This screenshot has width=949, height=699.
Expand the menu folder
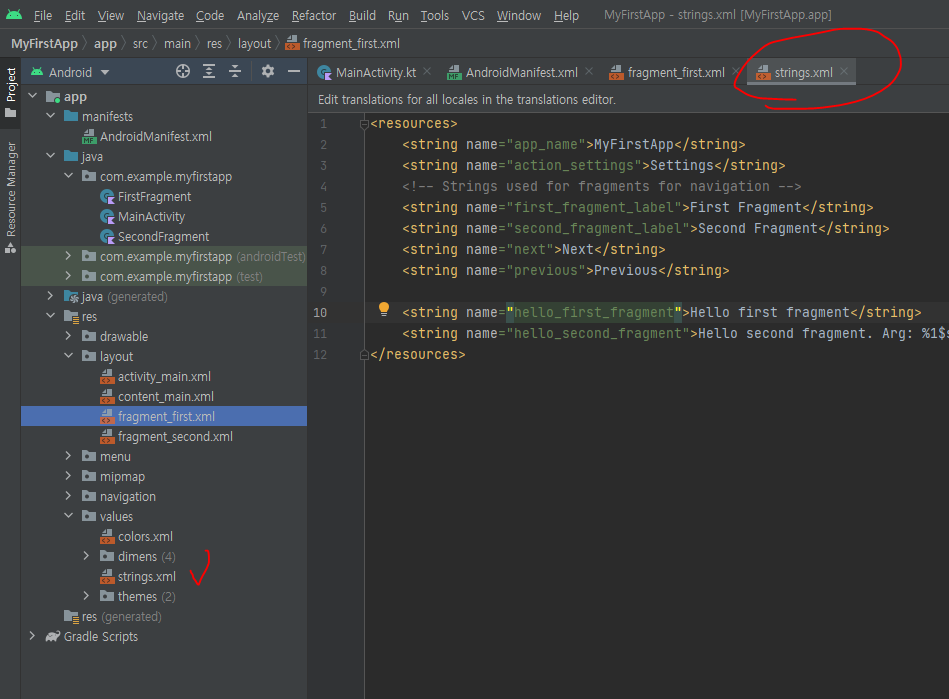pyautogui.click(x=68, y=456)
